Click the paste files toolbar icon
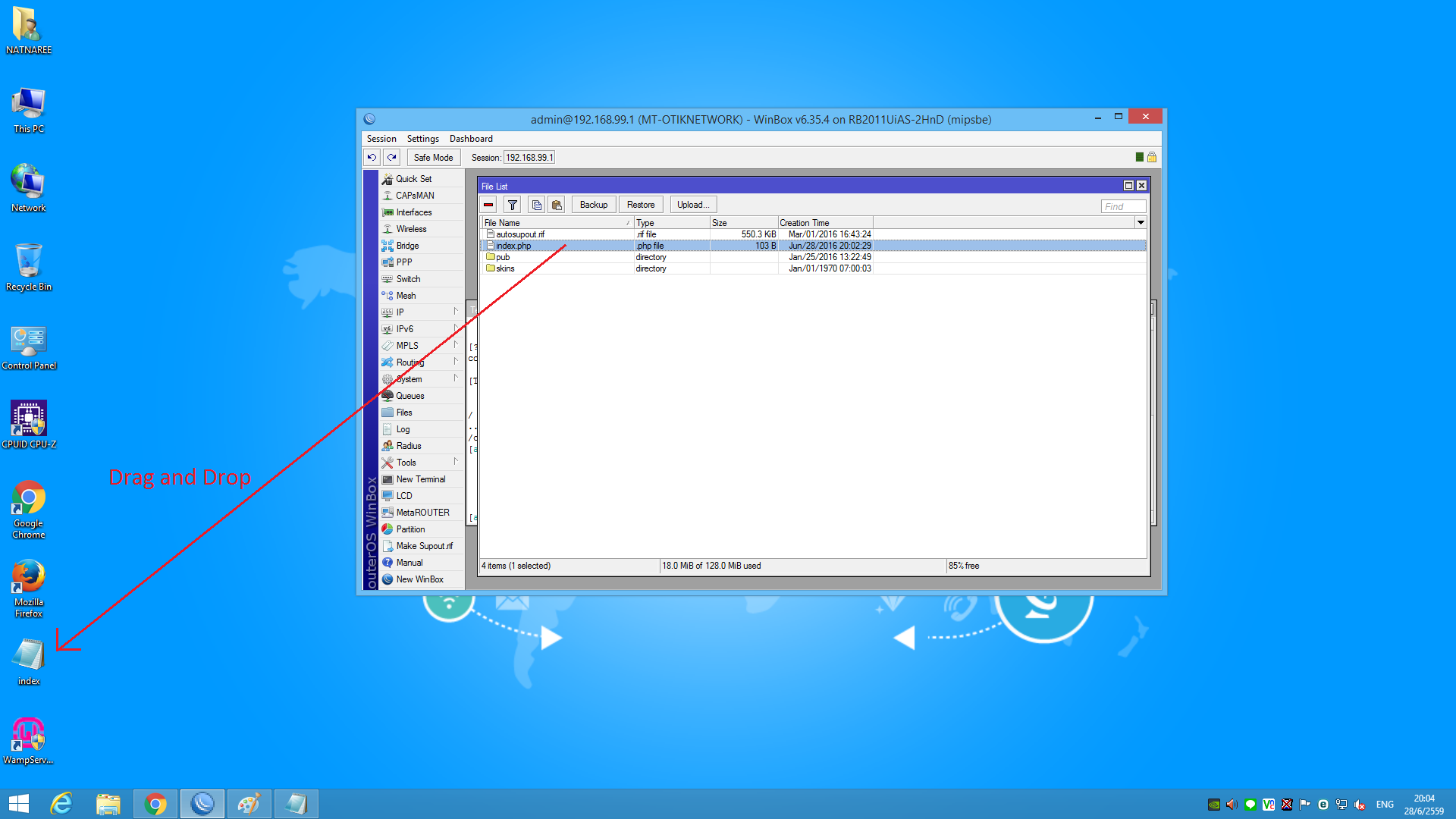The height and width of the screenshot is (819, 1456). tap(557, 205)
